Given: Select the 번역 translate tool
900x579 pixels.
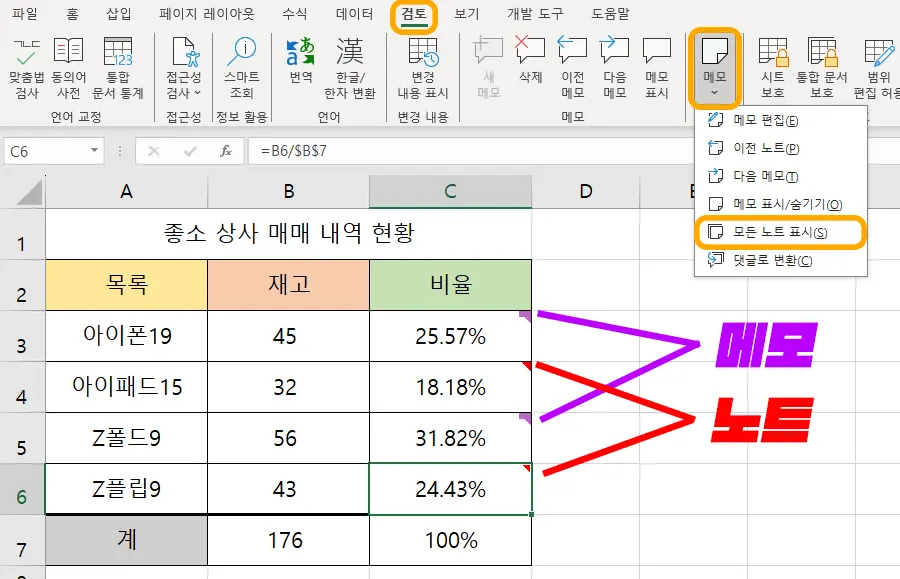Looking at the screenshot, I should [x=299, y=60].
